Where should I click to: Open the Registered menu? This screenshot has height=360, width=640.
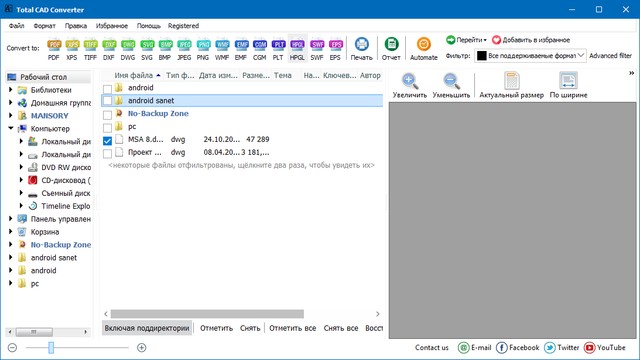183,26
